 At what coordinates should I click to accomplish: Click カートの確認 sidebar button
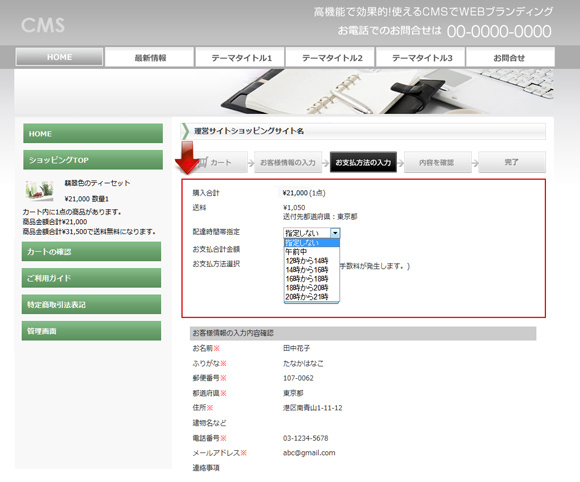pyautogui.click(x=91, y=252)
